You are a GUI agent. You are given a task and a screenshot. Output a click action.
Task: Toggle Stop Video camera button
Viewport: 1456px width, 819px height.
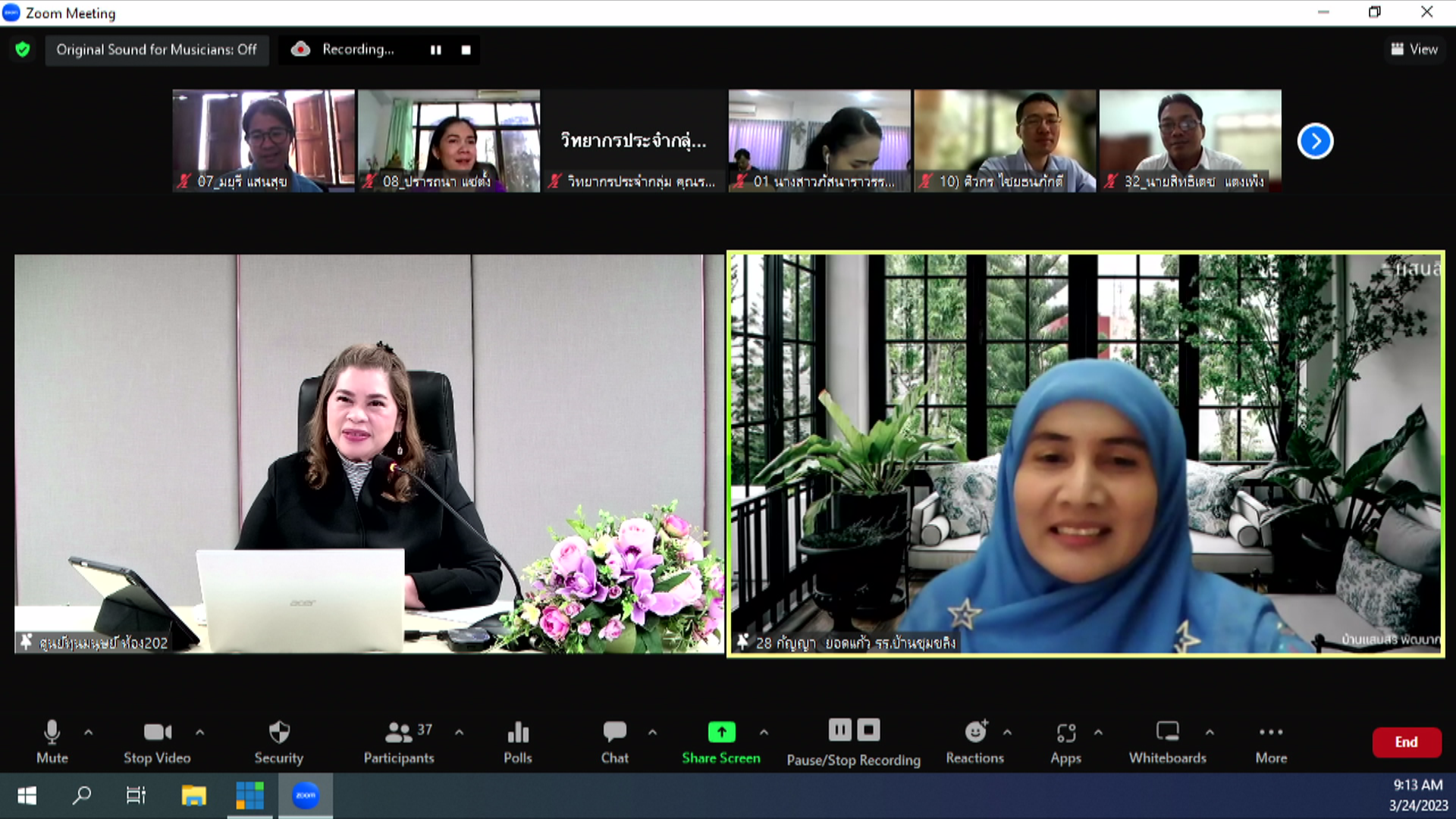(157, 733)
